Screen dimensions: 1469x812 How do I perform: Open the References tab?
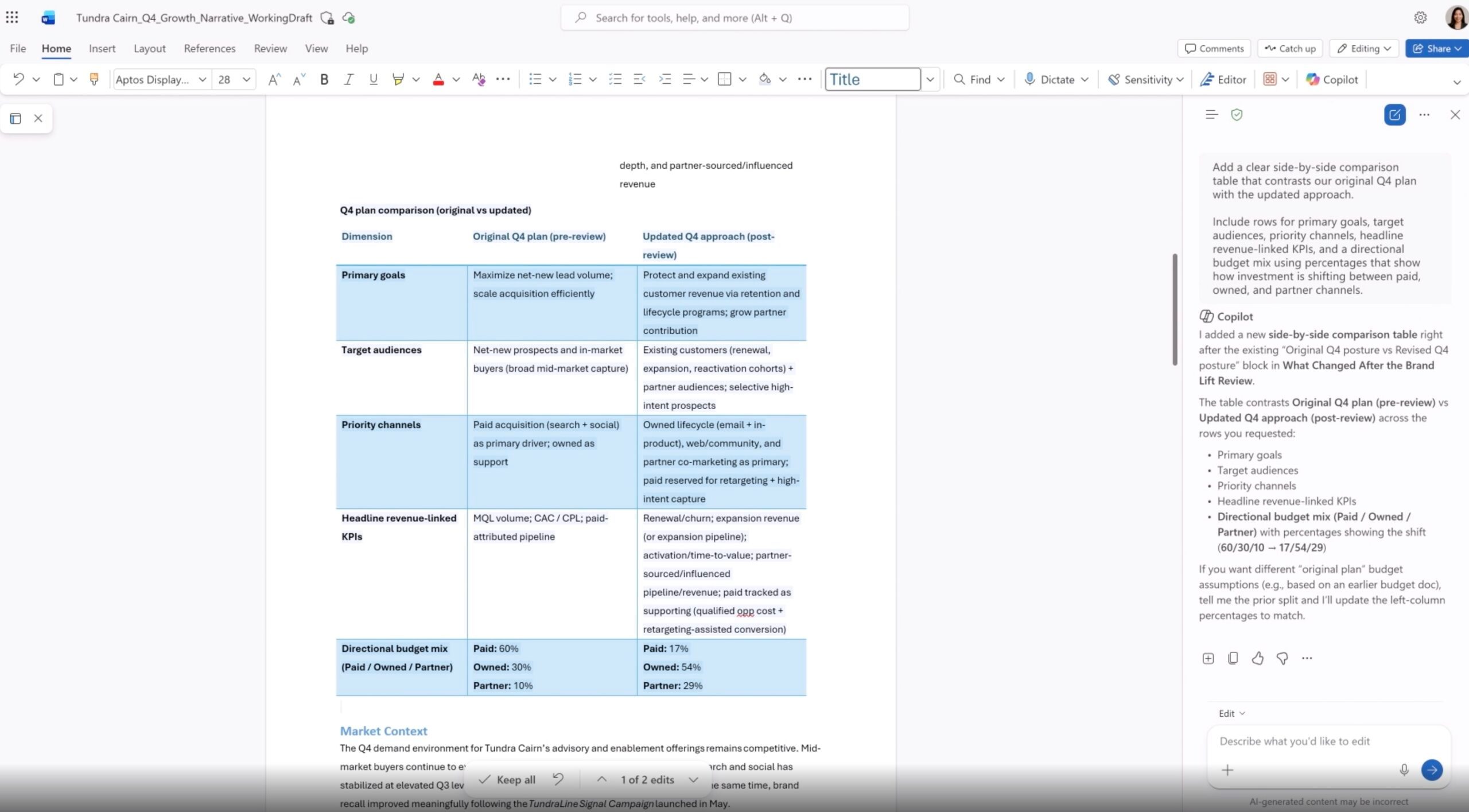(x=209, y=48)
